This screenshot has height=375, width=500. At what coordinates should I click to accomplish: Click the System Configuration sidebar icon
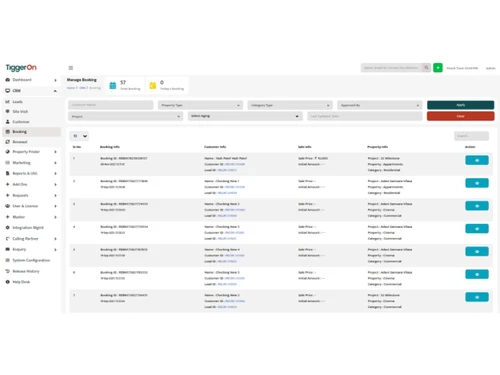(x=8, y=260)
